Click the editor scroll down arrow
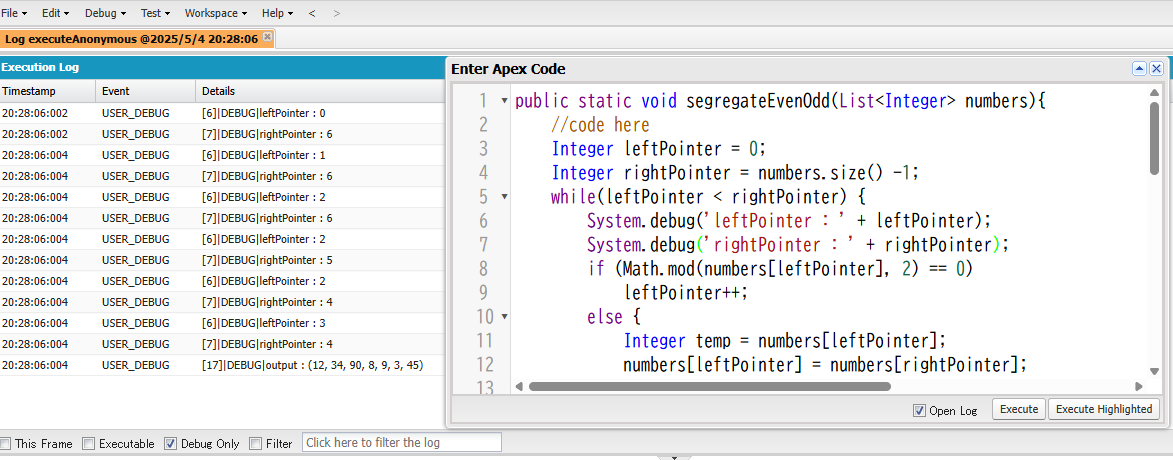Viewport: 1173px width, 460px height. point(1154,371)
